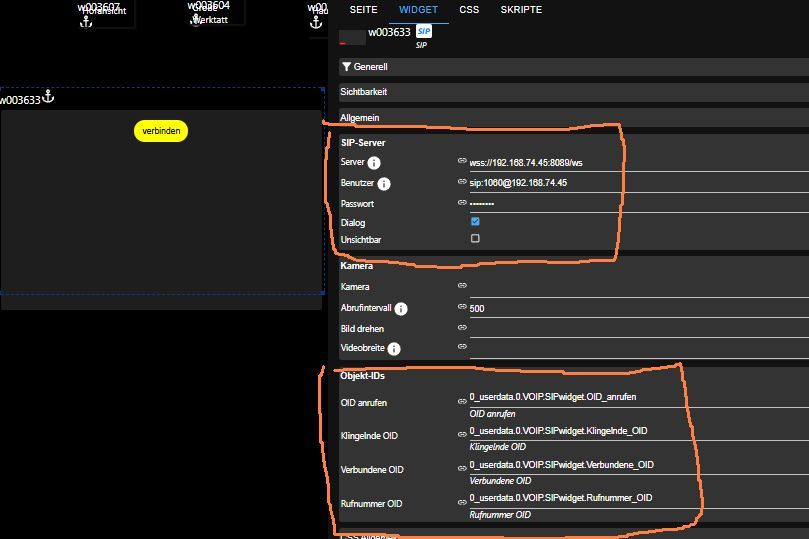The width and height of the screenshot is (809, 539).
Task: Click the binding link icon for Videobreite
Action: click(x=462, y=347)
